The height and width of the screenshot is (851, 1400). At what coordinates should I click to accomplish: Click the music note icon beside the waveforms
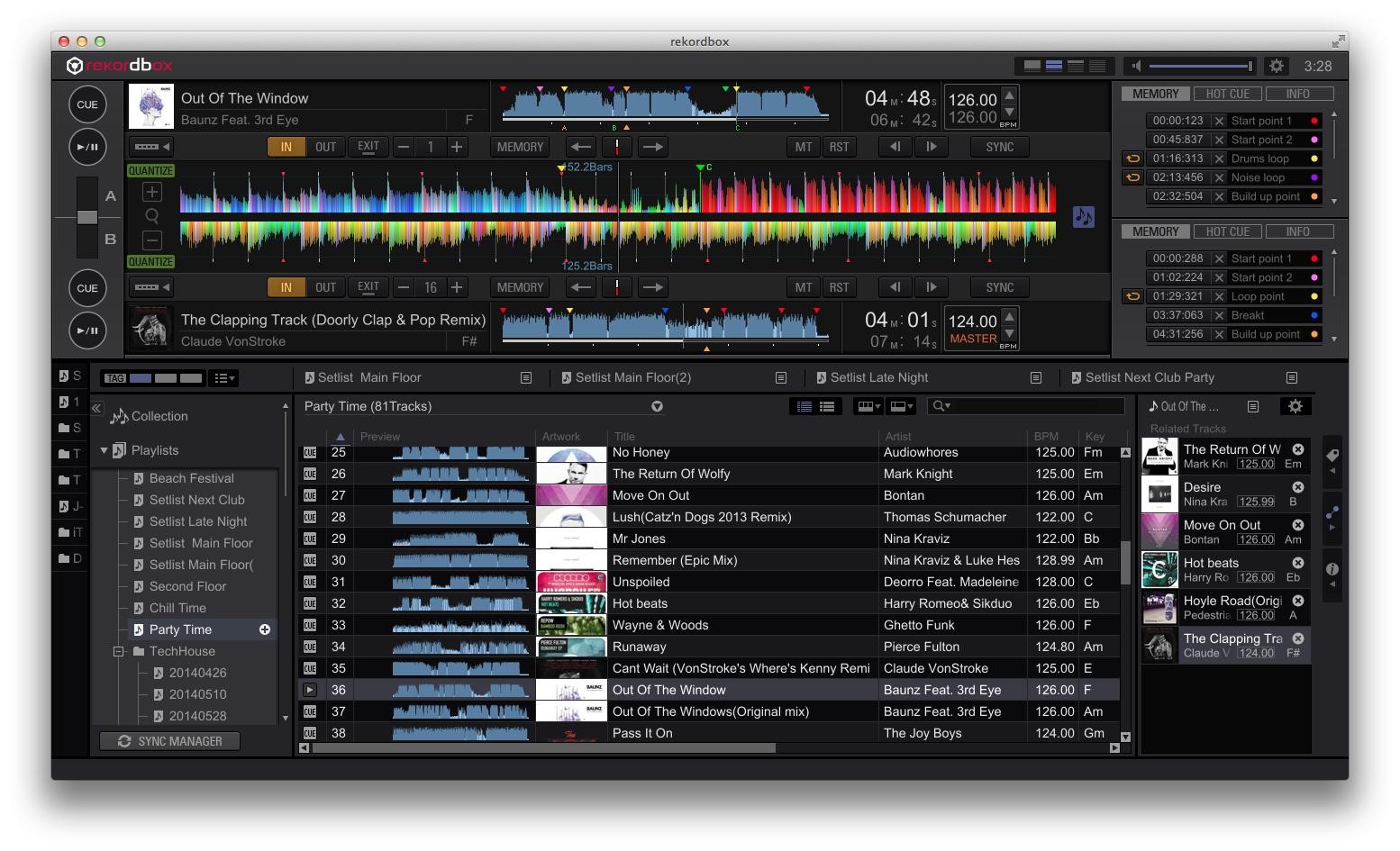[x=1084, y=217]
